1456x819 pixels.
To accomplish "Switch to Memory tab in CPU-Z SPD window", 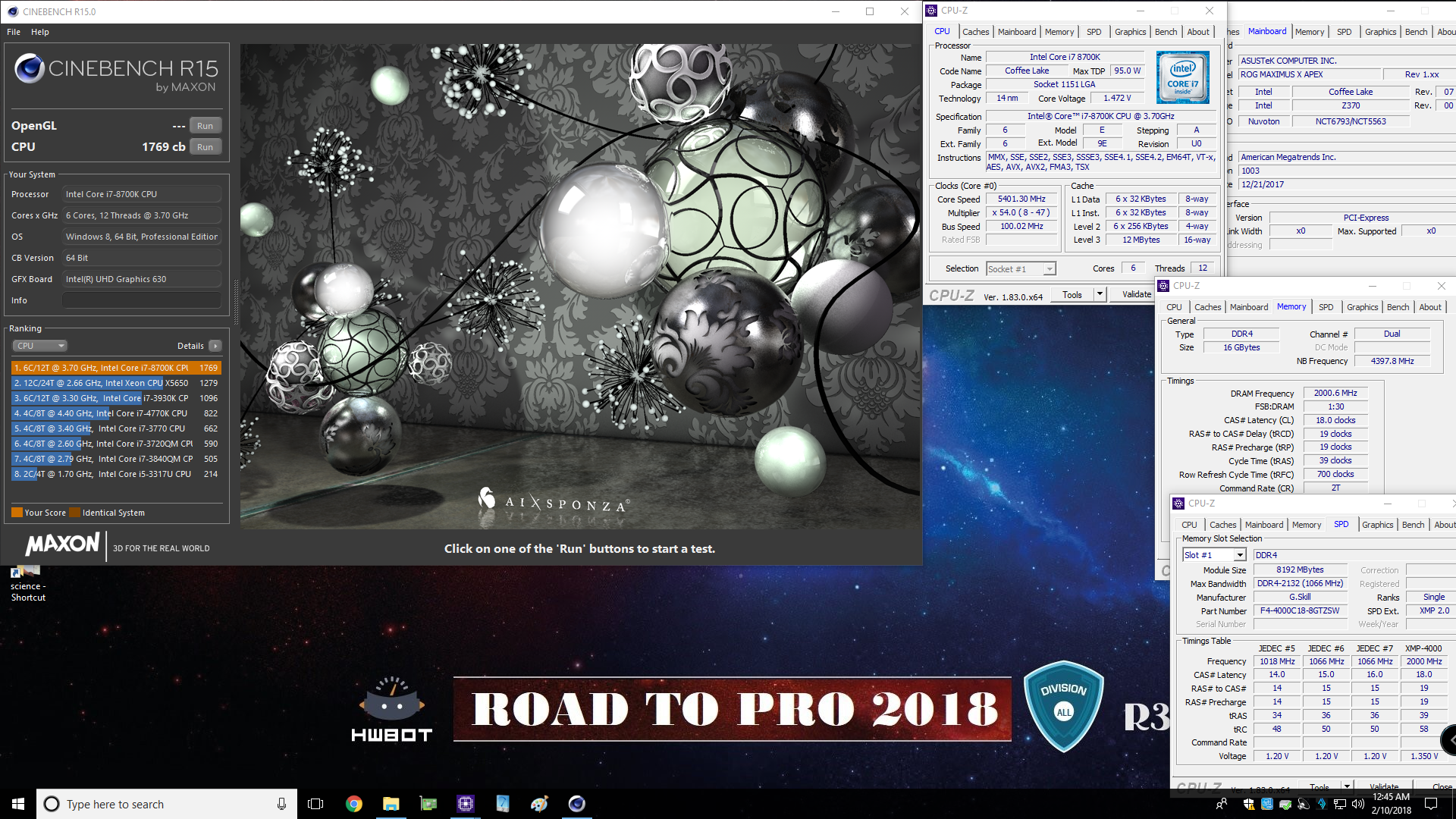I will [x=1306, y=525].
